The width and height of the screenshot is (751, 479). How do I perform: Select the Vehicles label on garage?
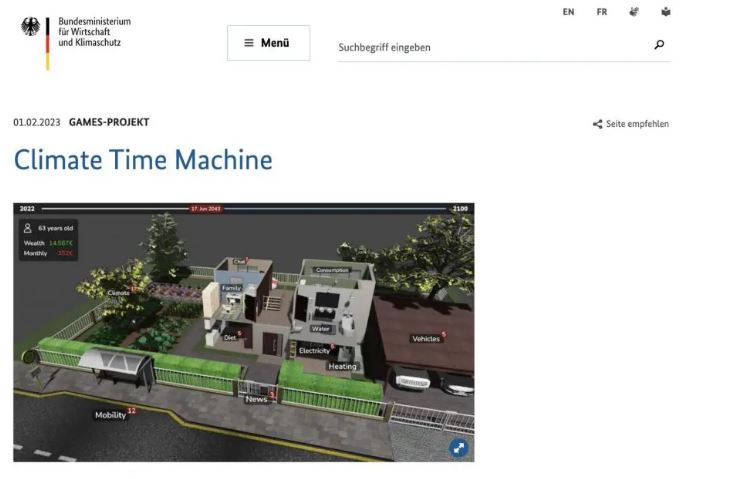426,339
